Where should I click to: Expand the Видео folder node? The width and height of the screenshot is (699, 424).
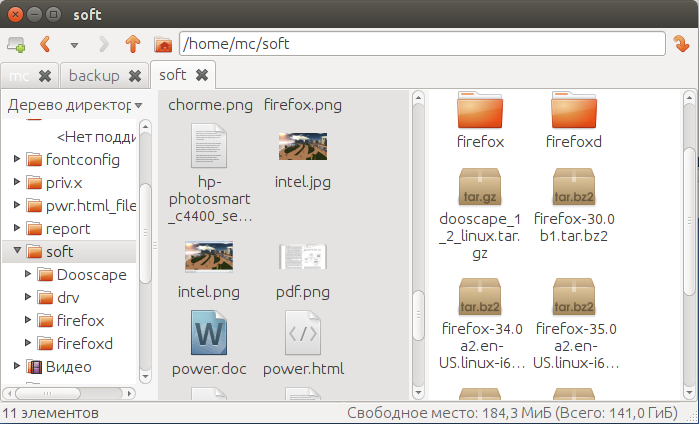(17, 366)
